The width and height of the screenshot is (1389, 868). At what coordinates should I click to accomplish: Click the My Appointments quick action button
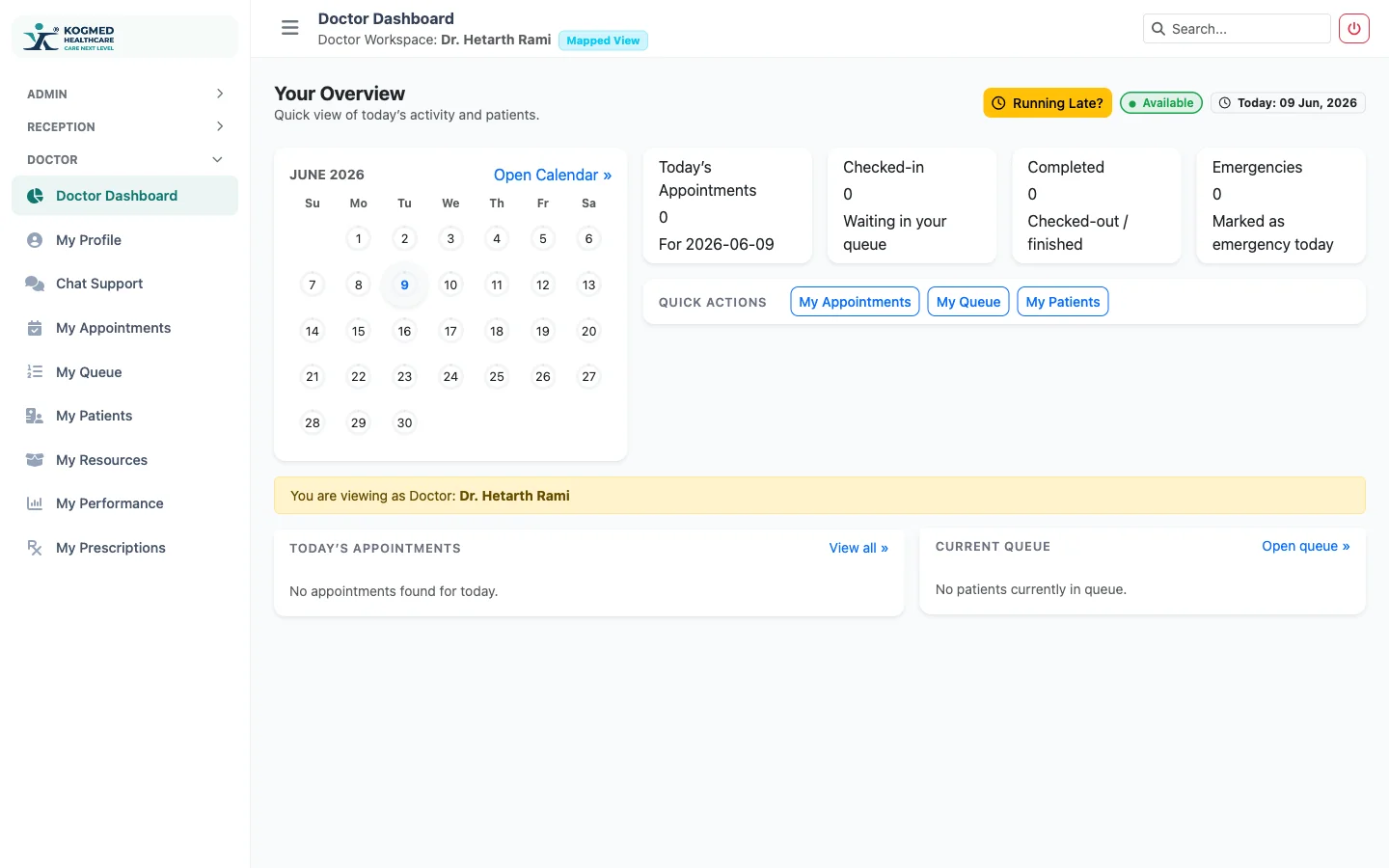(855, 302)
